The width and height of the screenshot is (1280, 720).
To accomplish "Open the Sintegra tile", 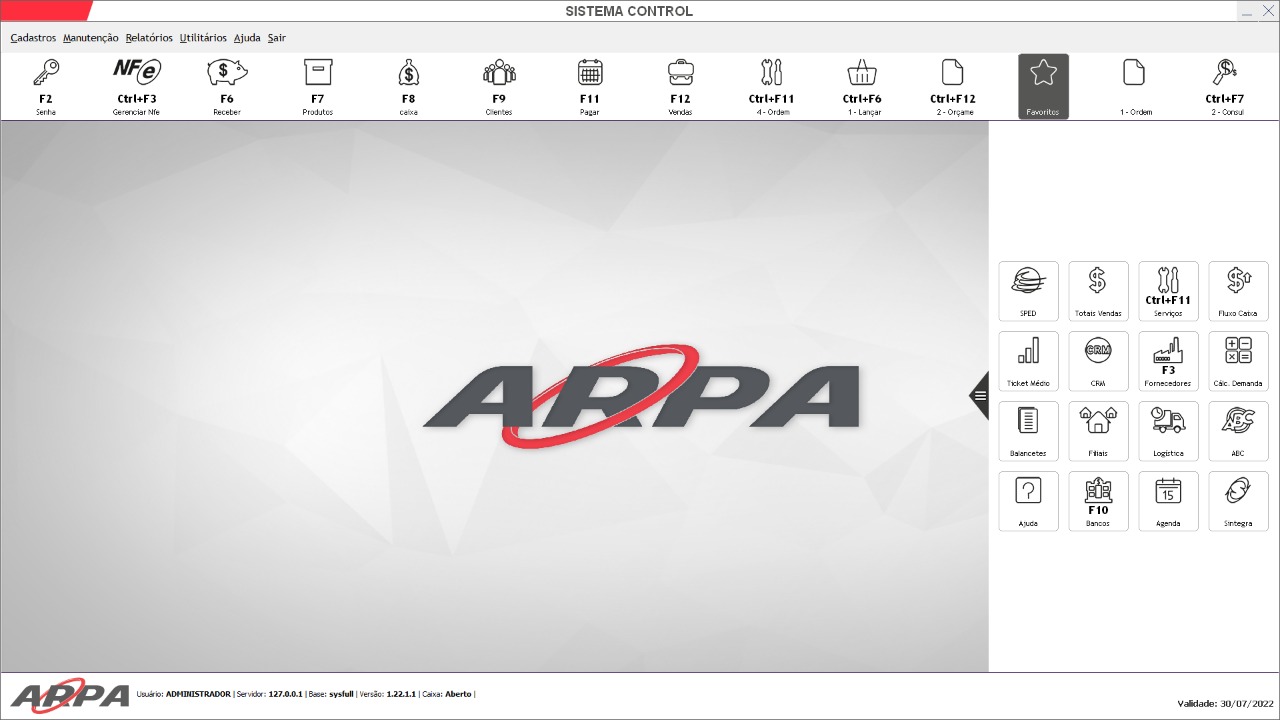I will 1238,502.
